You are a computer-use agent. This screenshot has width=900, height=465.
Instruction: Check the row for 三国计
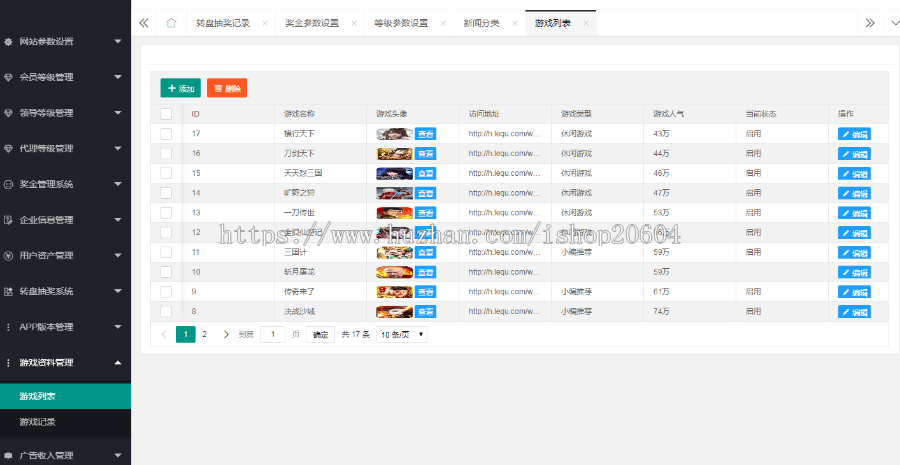click(166, 252)
